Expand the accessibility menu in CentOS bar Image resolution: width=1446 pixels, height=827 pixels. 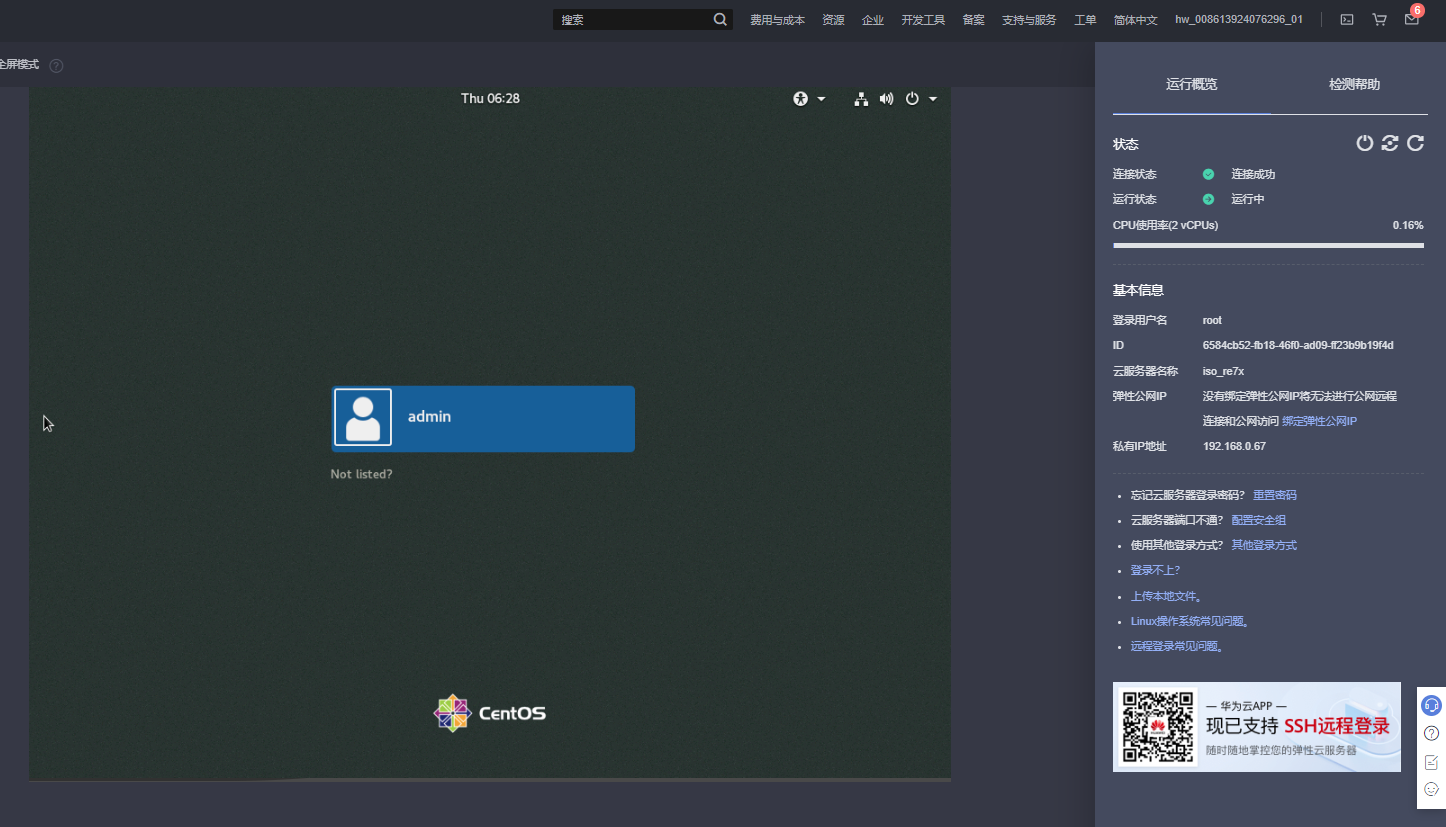(x=808, y=99)
